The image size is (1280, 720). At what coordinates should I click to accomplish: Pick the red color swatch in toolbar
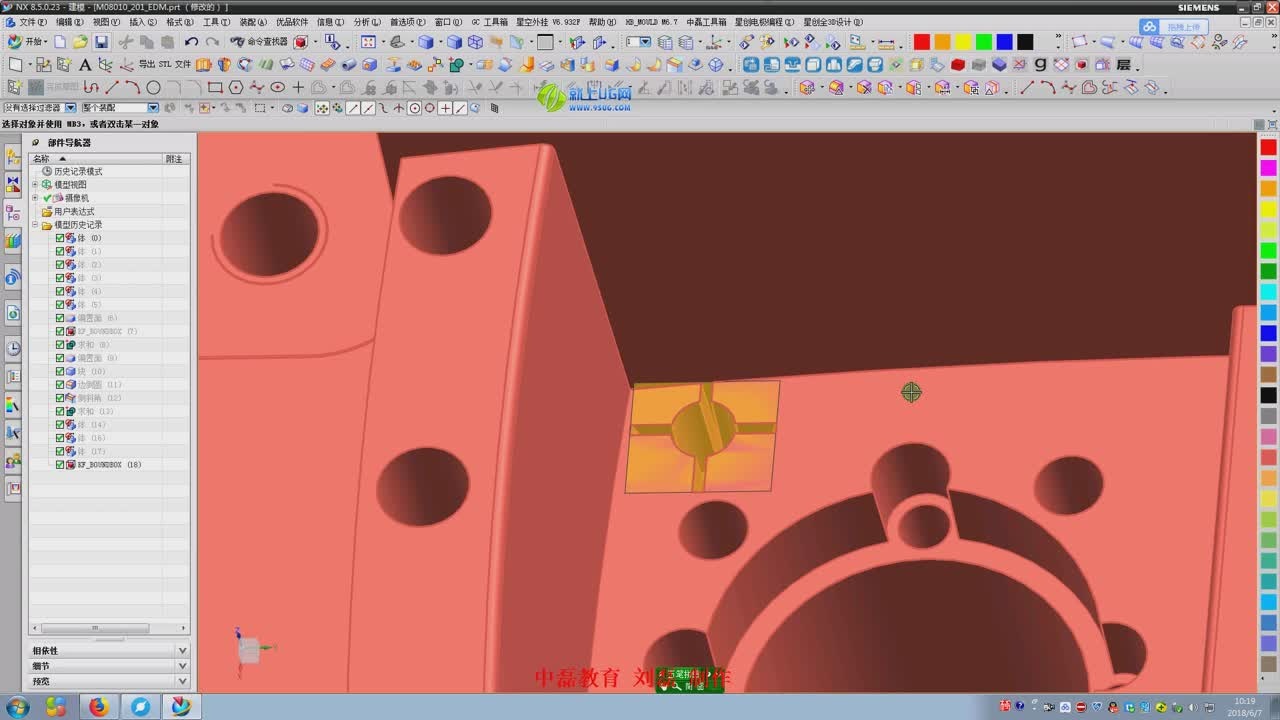click(921, 42)
